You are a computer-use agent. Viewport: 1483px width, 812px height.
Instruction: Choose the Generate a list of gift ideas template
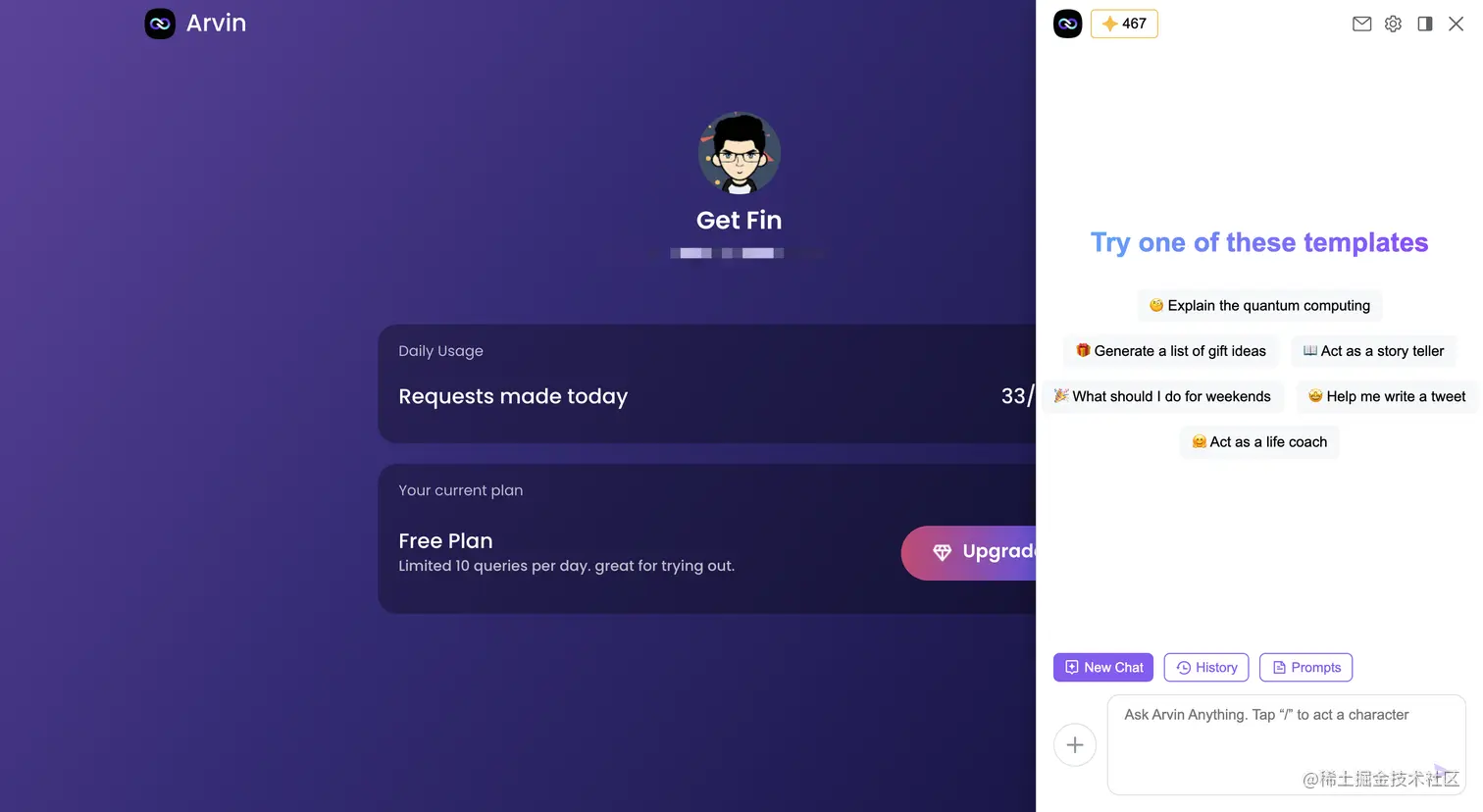[x=1171, y=350]
